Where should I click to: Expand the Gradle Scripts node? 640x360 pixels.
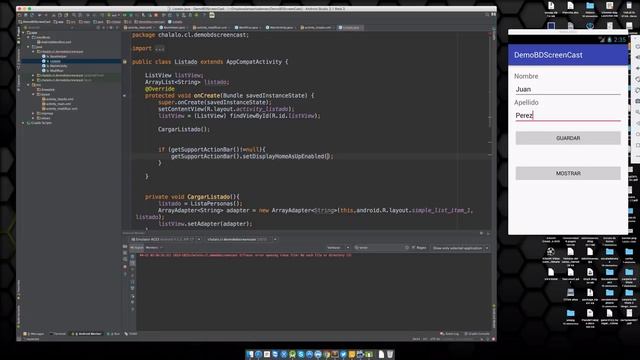(x=23, y=123)
